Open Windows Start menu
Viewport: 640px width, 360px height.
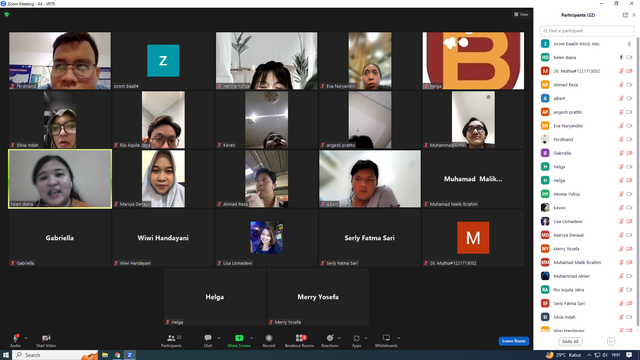pos(6,355)
